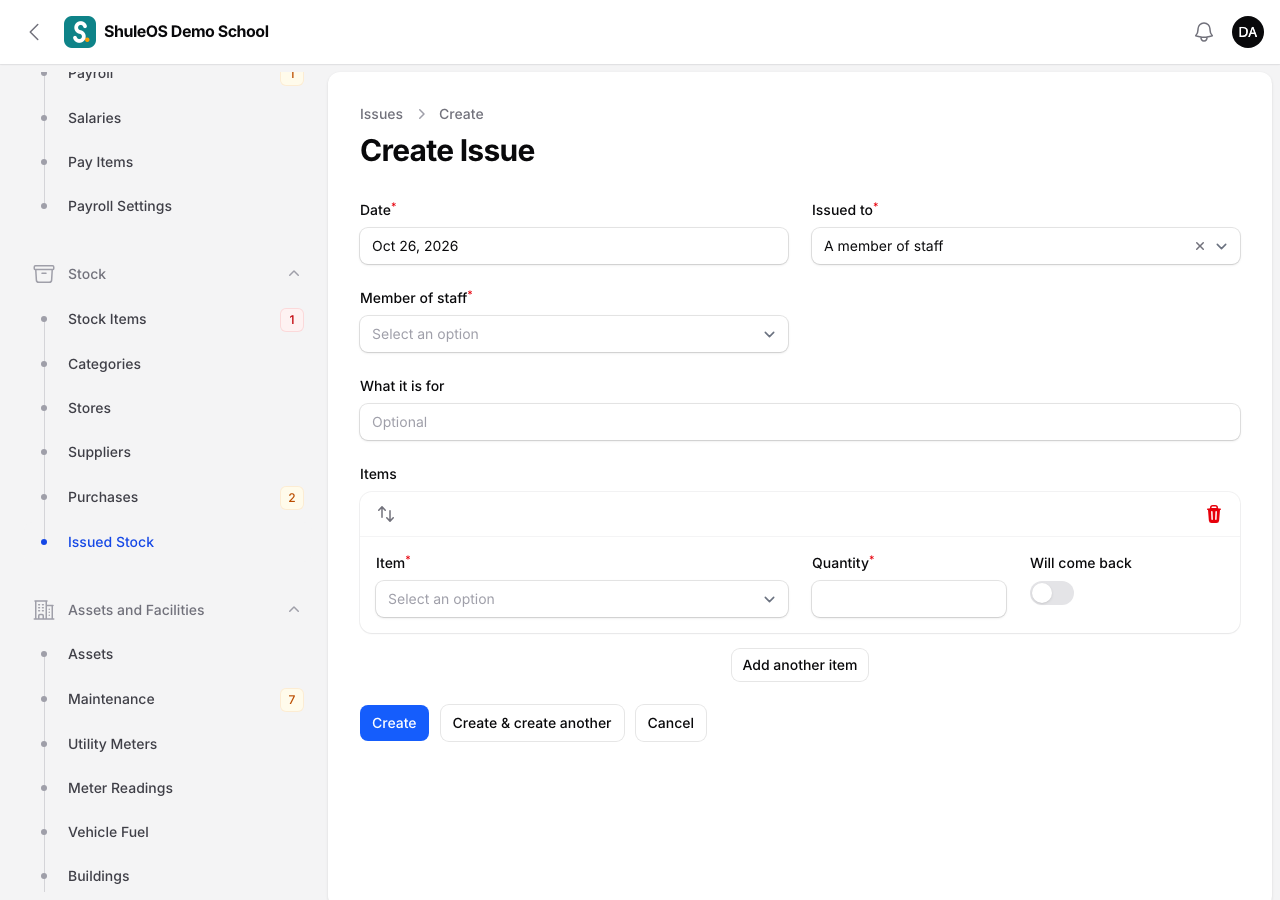
Task: Select Issued Stock in sidebar
Action: point(111,542)
